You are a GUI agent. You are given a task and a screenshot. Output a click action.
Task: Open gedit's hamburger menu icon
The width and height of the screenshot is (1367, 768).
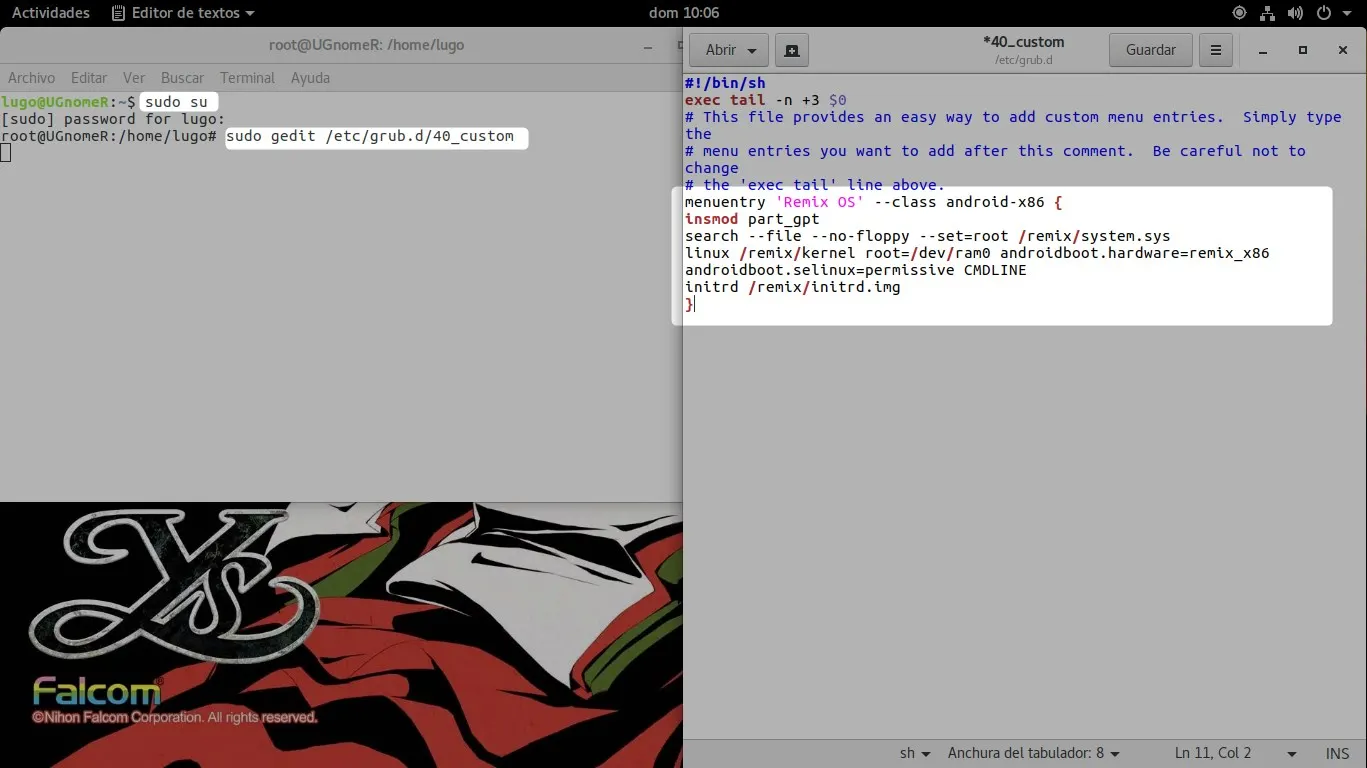[1216, 50]
